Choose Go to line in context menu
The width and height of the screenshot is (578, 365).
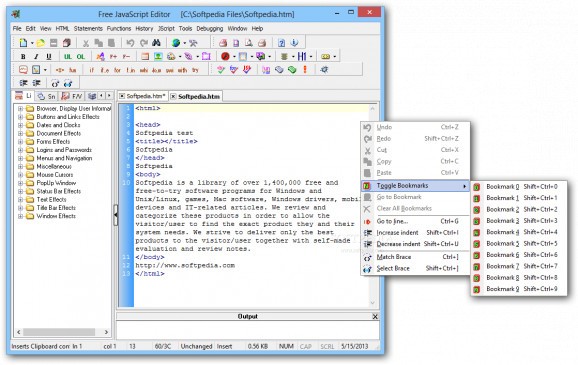416,221
